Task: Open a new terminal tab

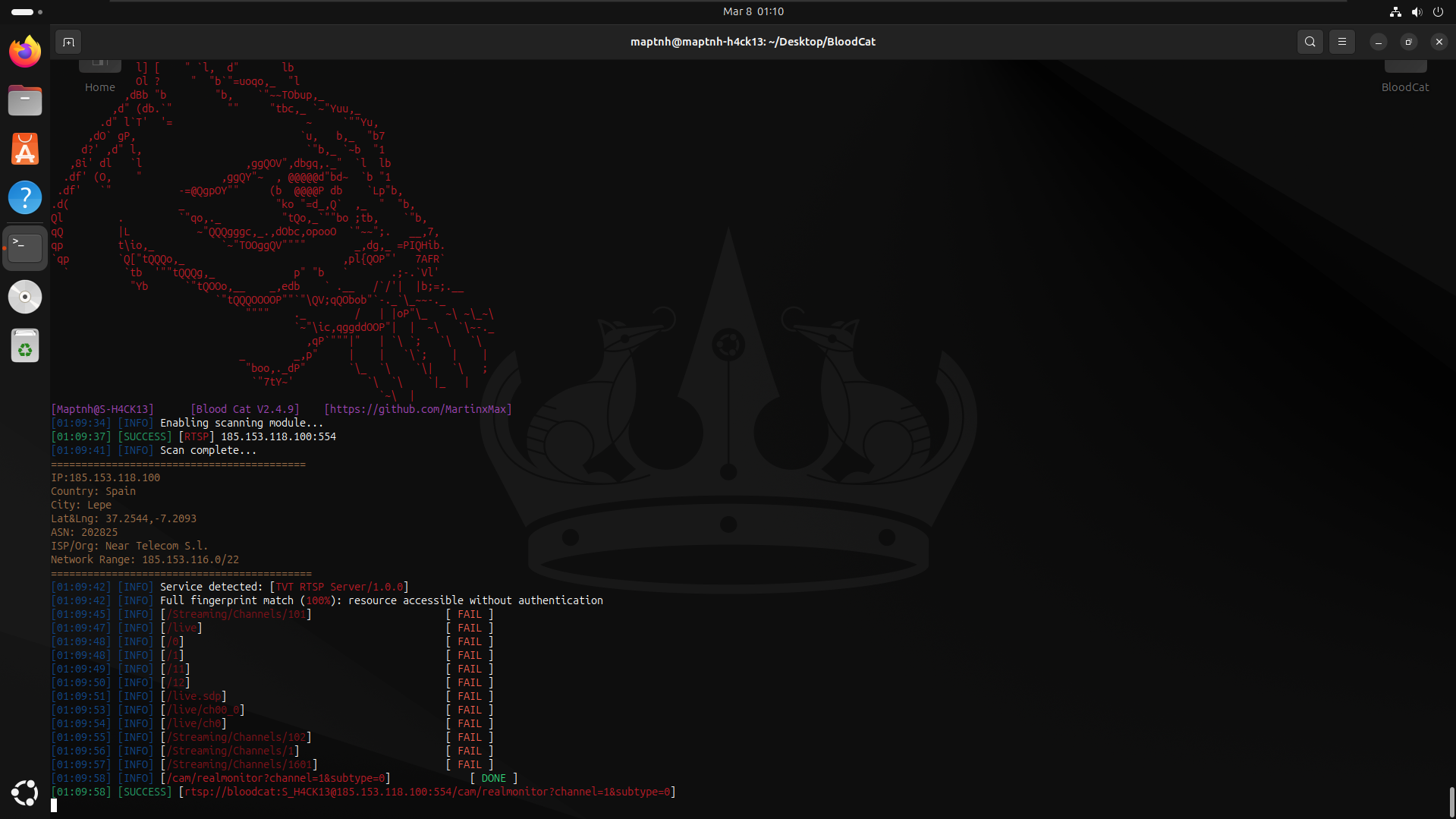Action: 68,42
